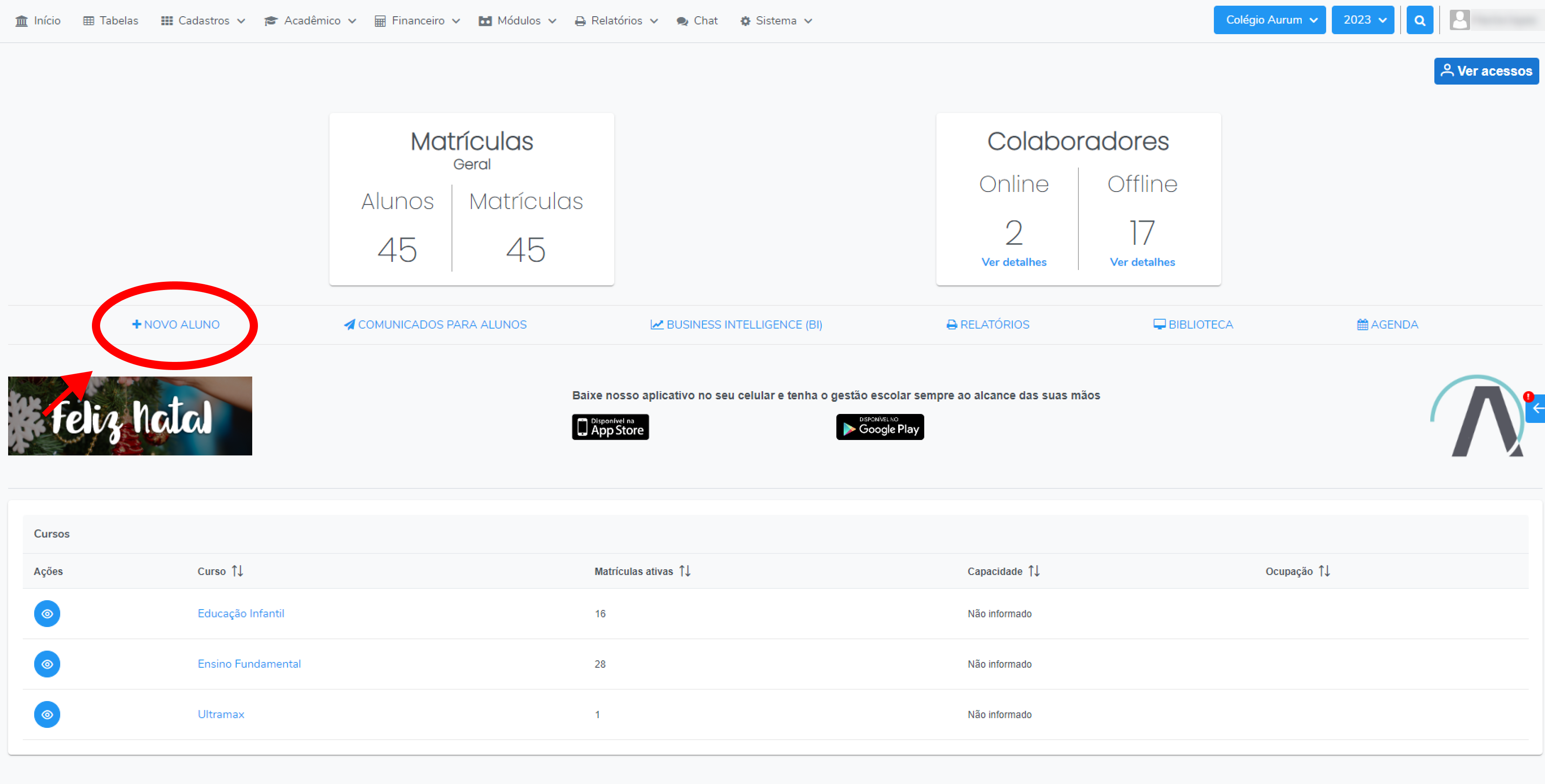Click the Feliz Natal banner image
The height and width of the screenshot is (784, 1545).
[x=130, y=415]
